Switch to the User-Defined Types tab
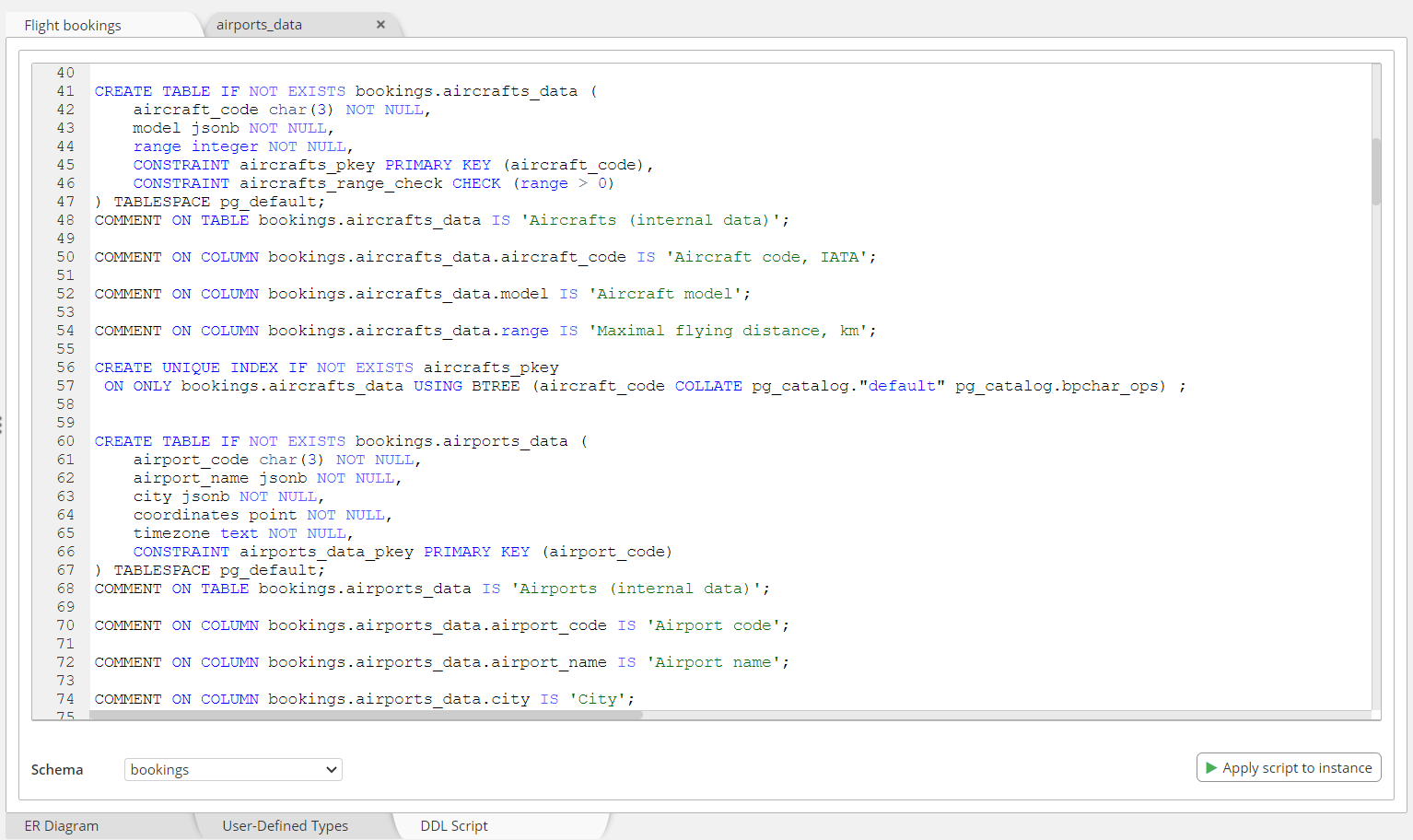The image size is (1413, 840). tap(285, 825)
